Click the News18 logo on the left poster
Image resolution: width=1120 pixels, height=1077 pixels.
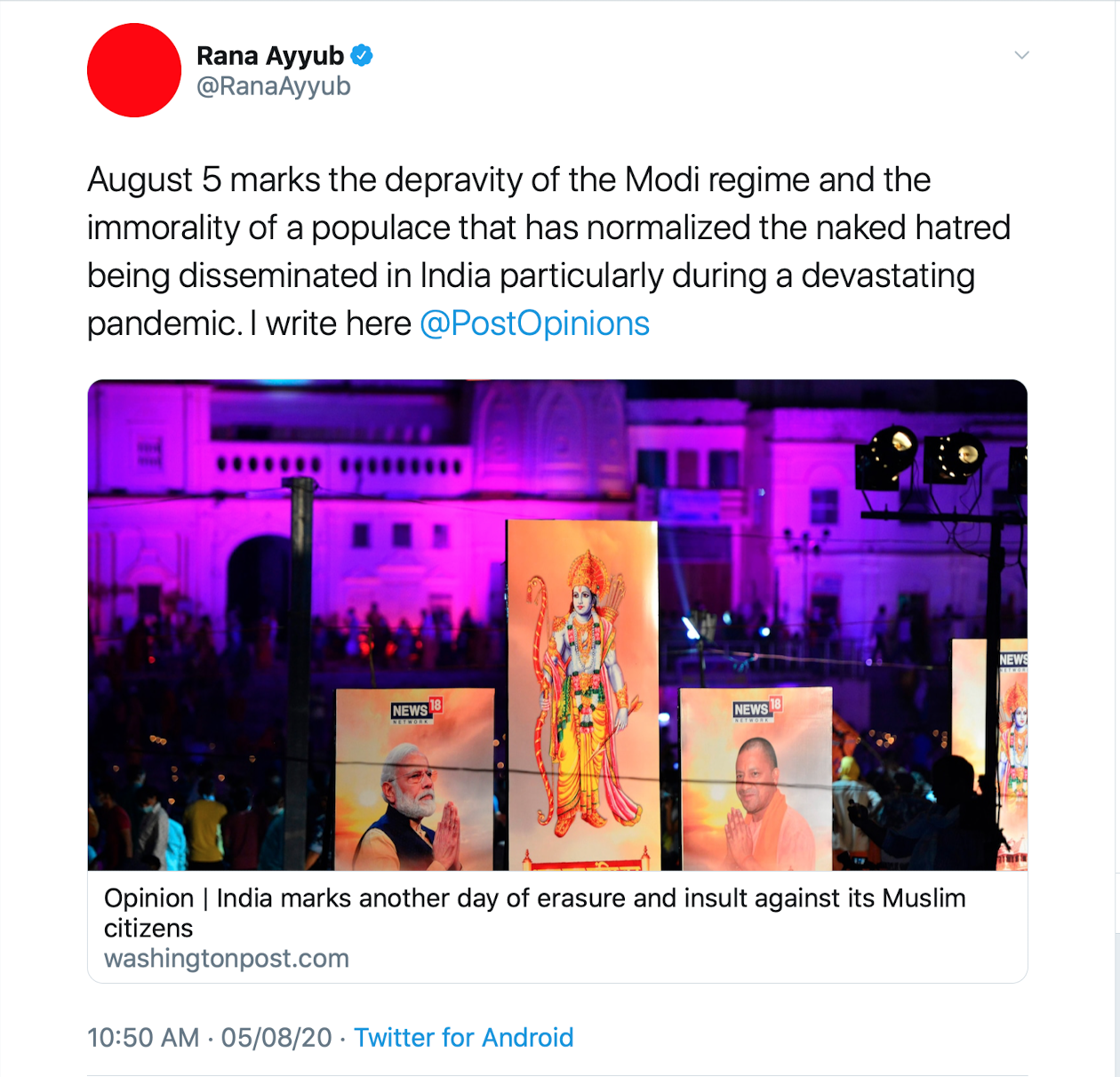pos(416,710)
